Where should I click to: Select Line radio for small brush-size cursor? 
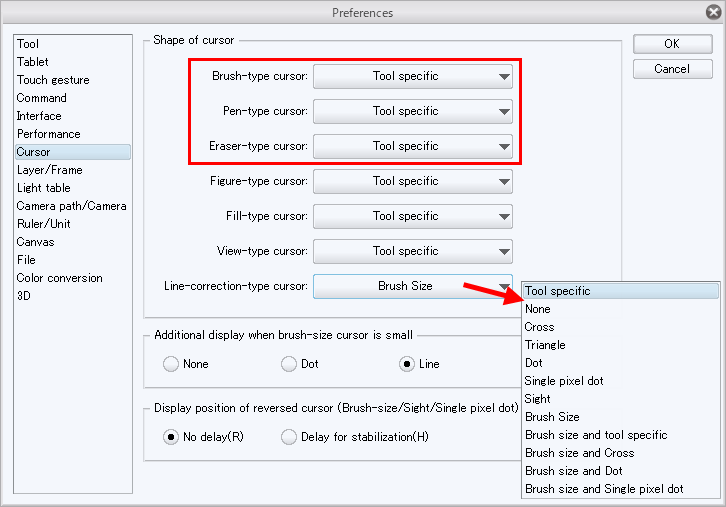(407, 364)
